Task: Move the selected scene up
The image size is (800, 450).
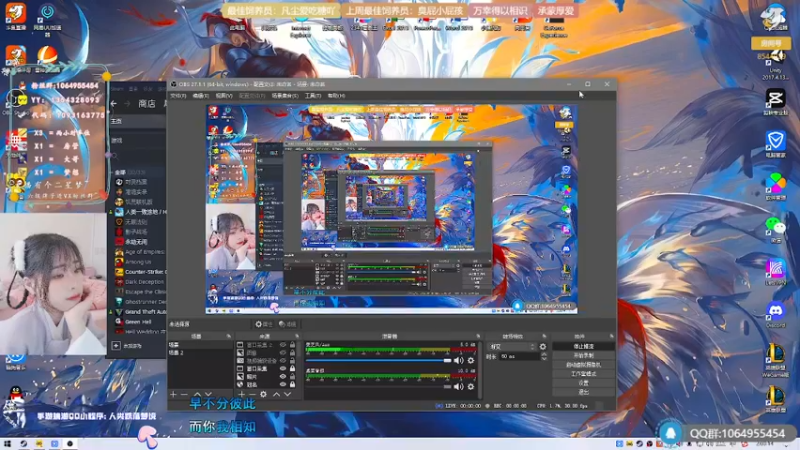Action: click(197, 394)
